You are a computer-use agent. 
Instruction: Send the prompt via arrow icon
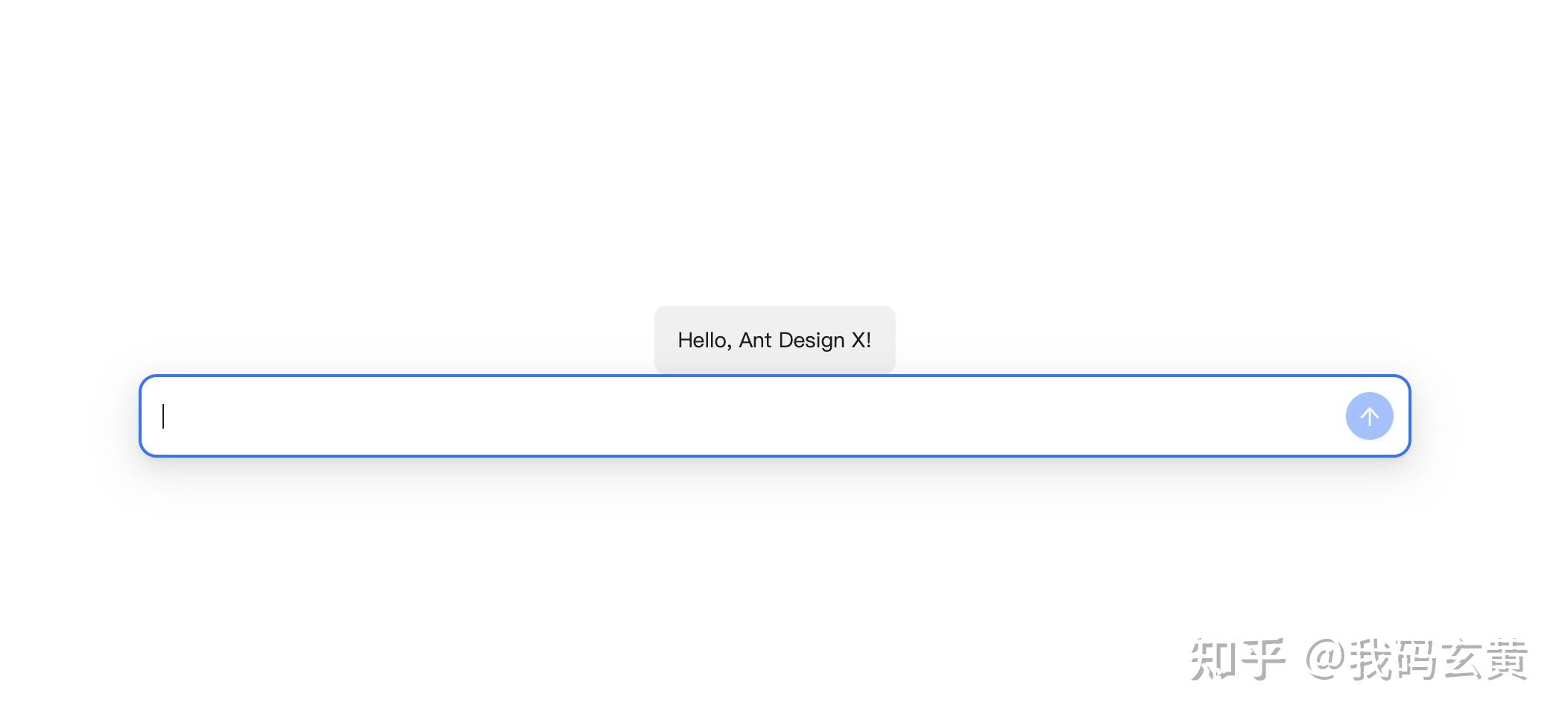1369,416
